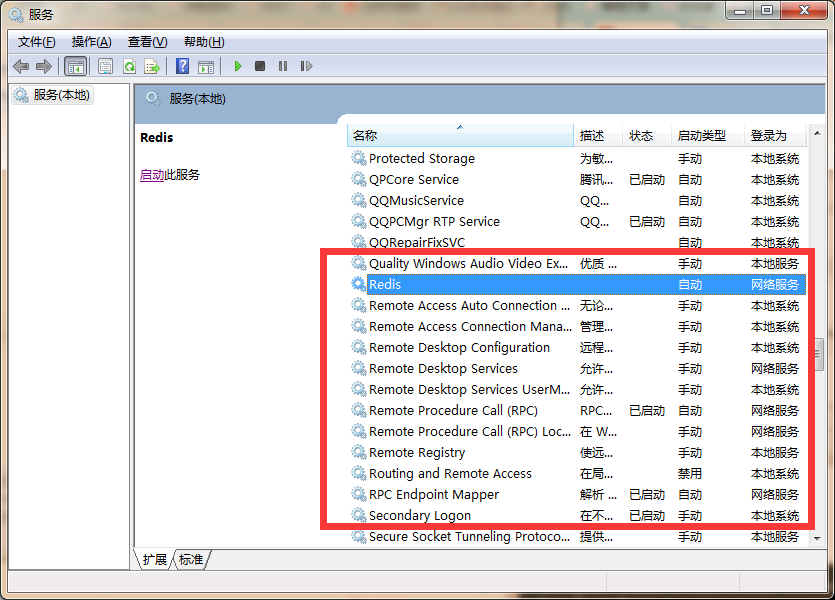Screen dimensions: 835x600
Task: Sort by the 启动类型 column header
Action: coord(707,136)
